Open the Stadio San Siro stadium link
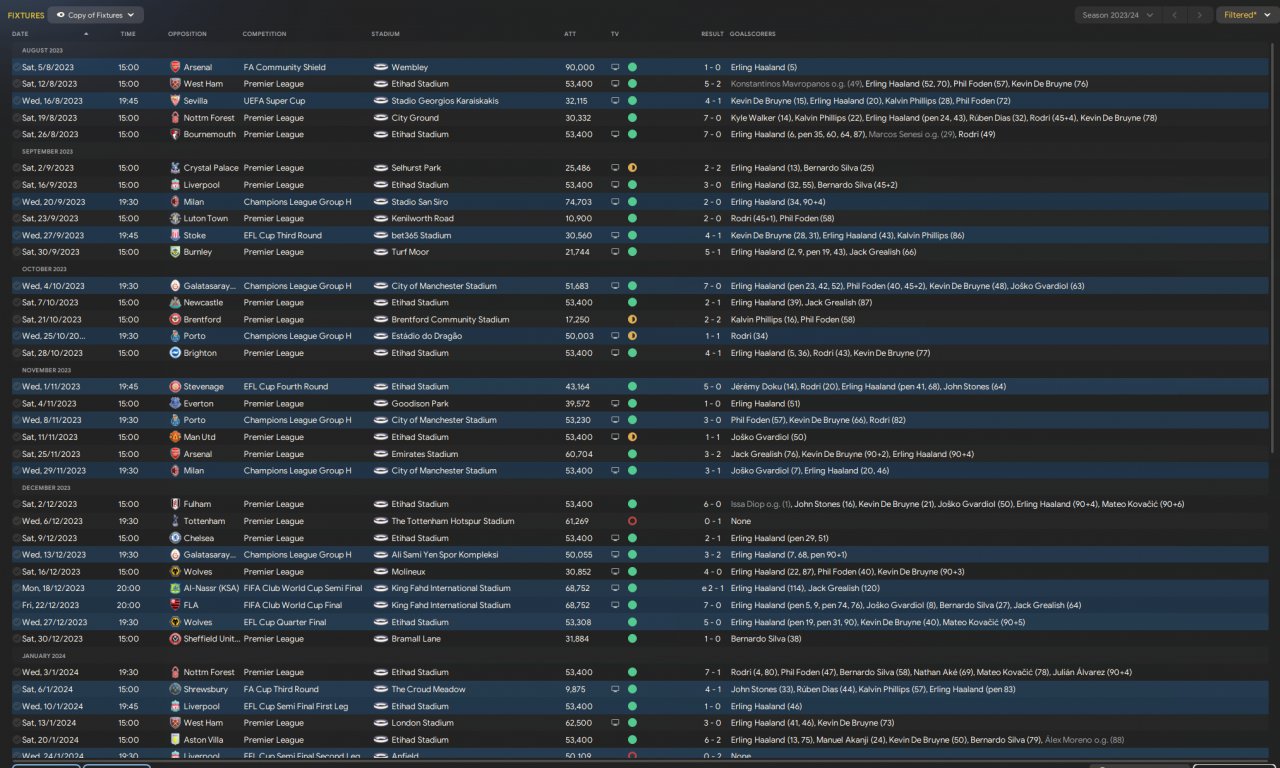Viewport: 1280px width, 768px height. [420, 202]
